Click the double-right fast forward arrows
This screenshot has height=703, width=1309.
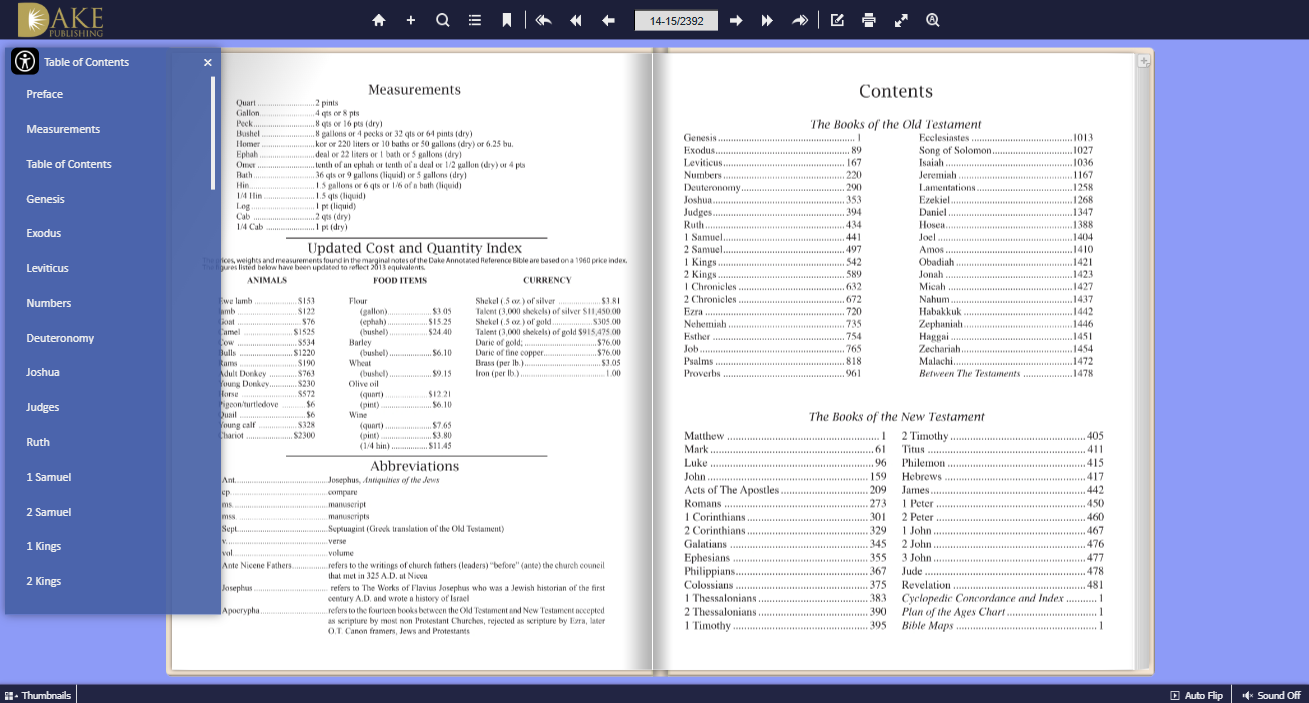coord(767,20)
